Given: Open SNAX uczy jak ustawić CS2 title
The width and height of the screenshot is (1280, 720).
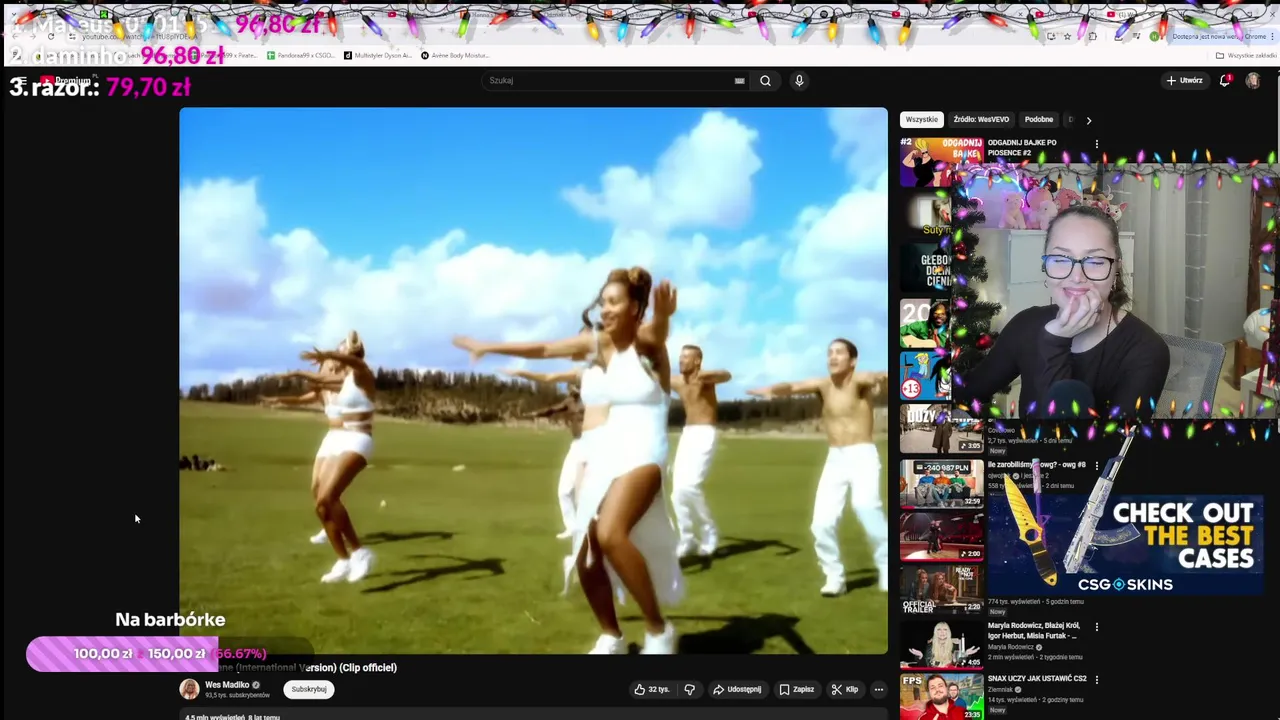Looking at the screenshot, I should coord(1037,679).
